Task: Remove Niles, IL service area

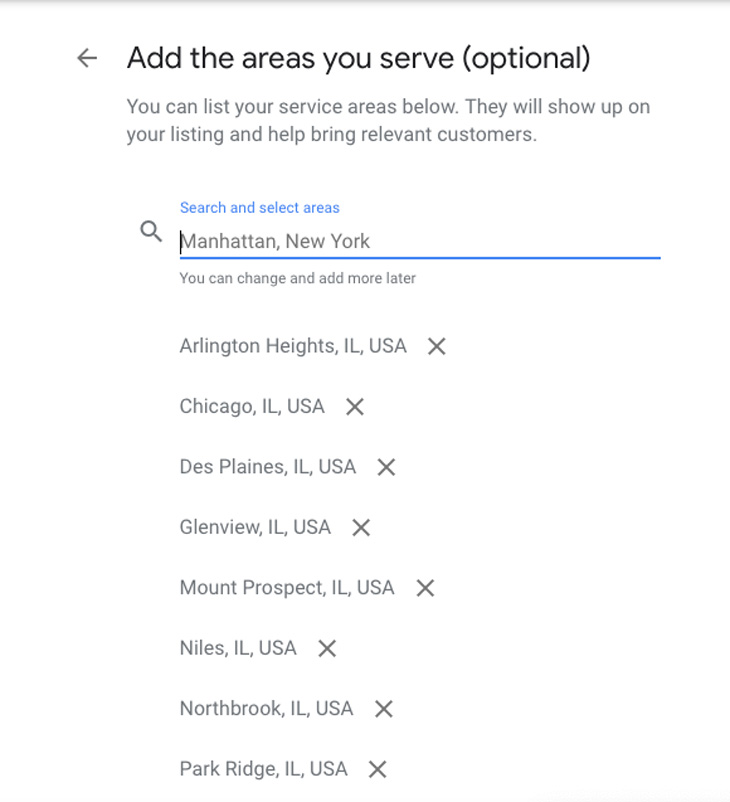Action: click(327, 648)
